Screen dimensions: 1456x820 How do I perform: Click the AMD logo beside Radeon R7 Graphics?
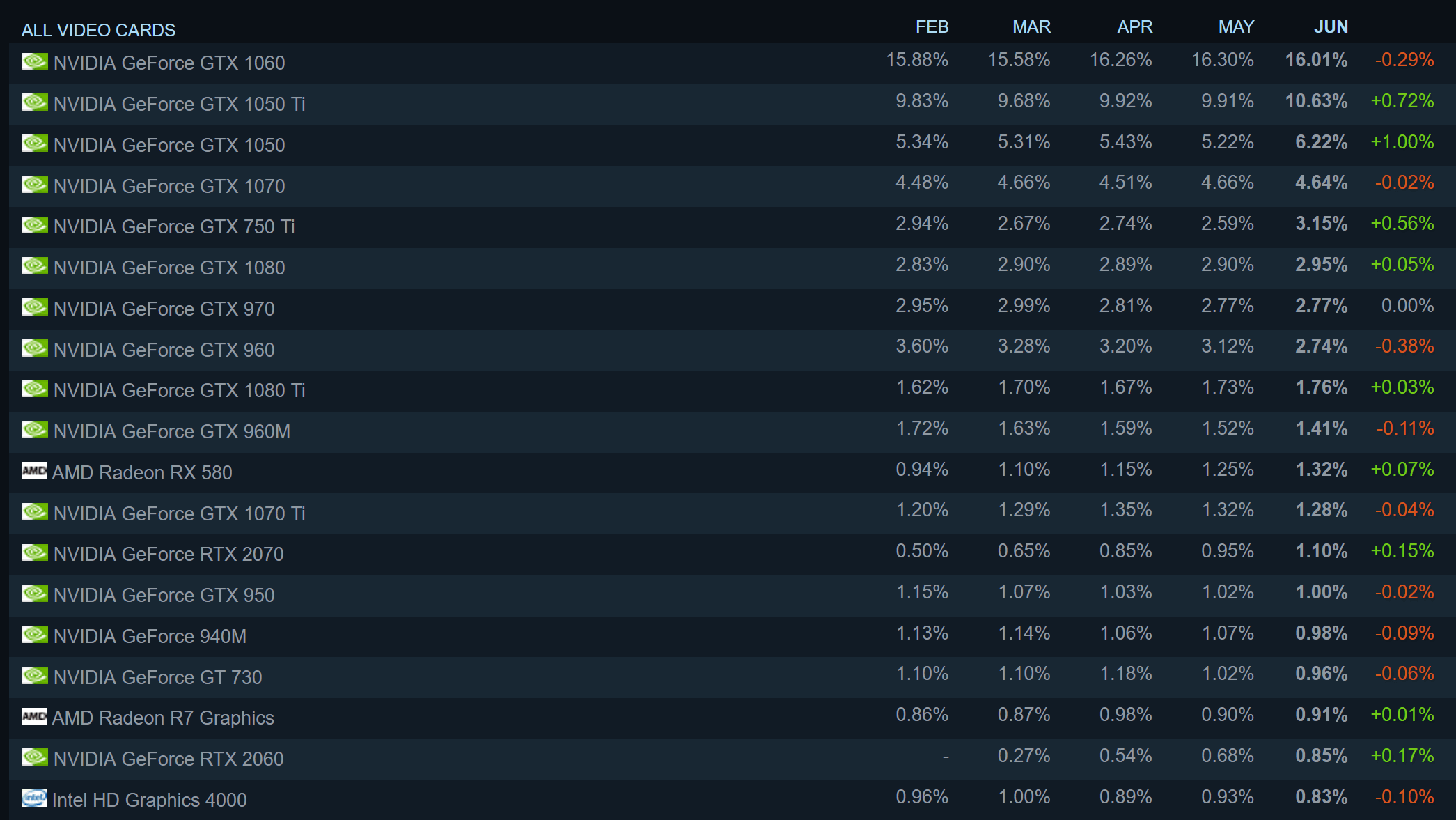coord(34,716)
